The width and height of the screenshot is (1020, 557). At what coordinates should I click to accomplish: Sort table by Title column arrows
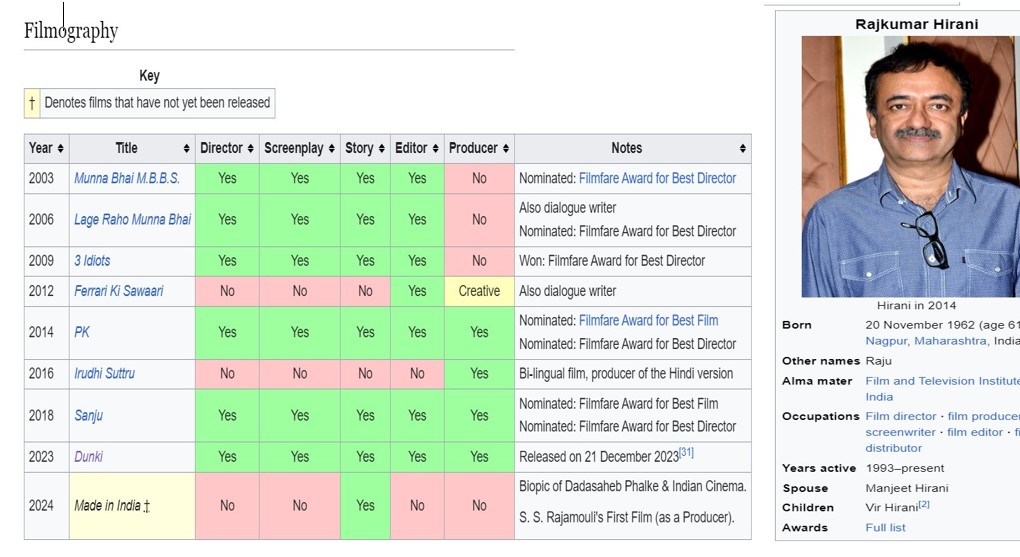186,148
